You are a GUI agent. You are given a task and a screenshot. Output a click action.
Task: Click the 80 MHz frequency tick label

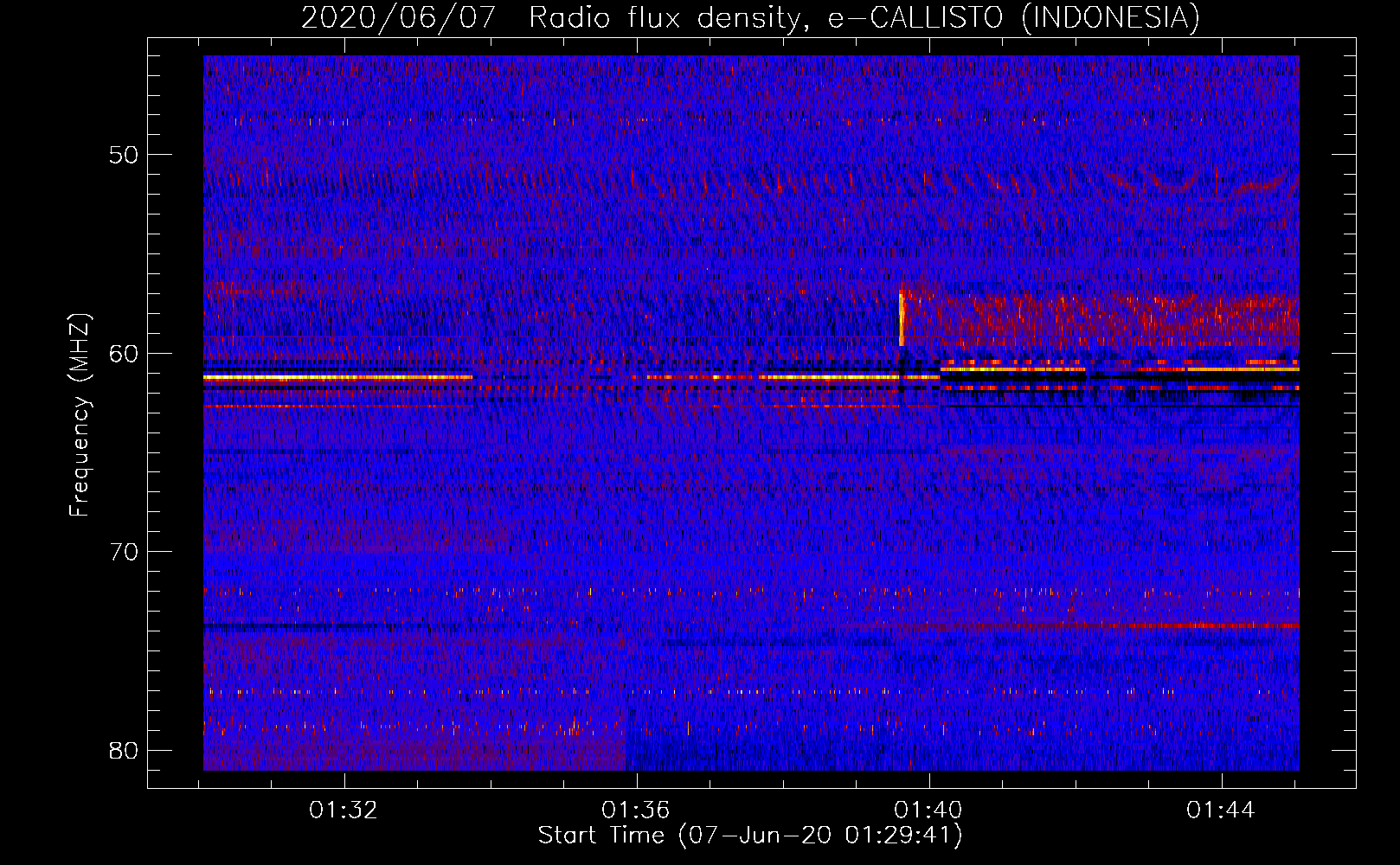pyautogui.click(x=124, y=750)
